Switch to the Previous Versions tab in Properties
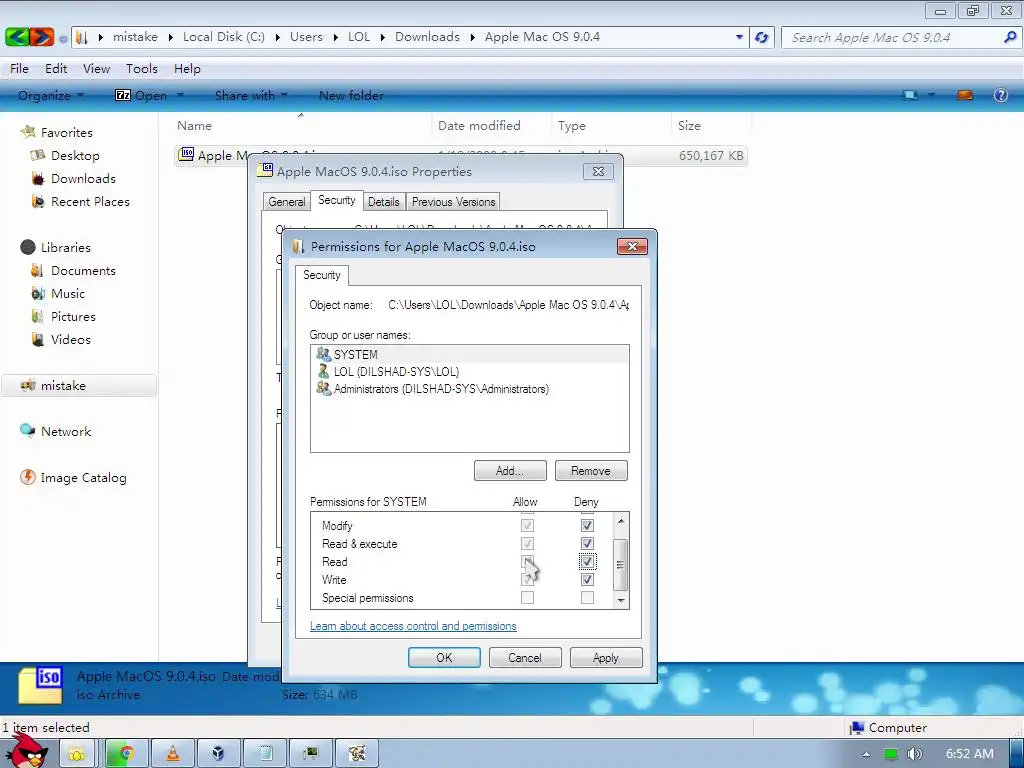 453,202
